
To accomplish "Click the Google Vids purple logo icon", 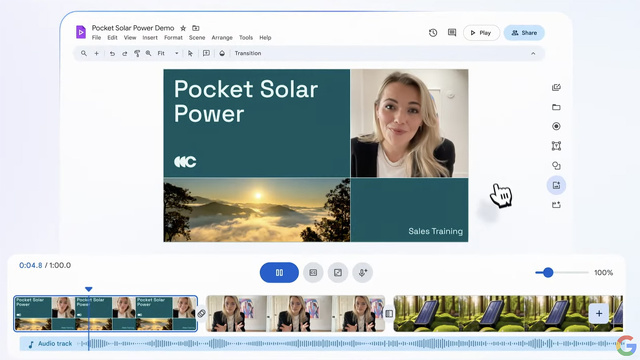I will tap(81, 32).
